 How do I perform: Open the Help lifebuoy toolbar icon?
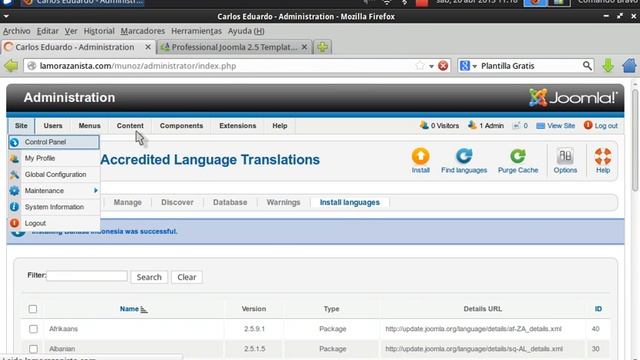click(603, 157)
